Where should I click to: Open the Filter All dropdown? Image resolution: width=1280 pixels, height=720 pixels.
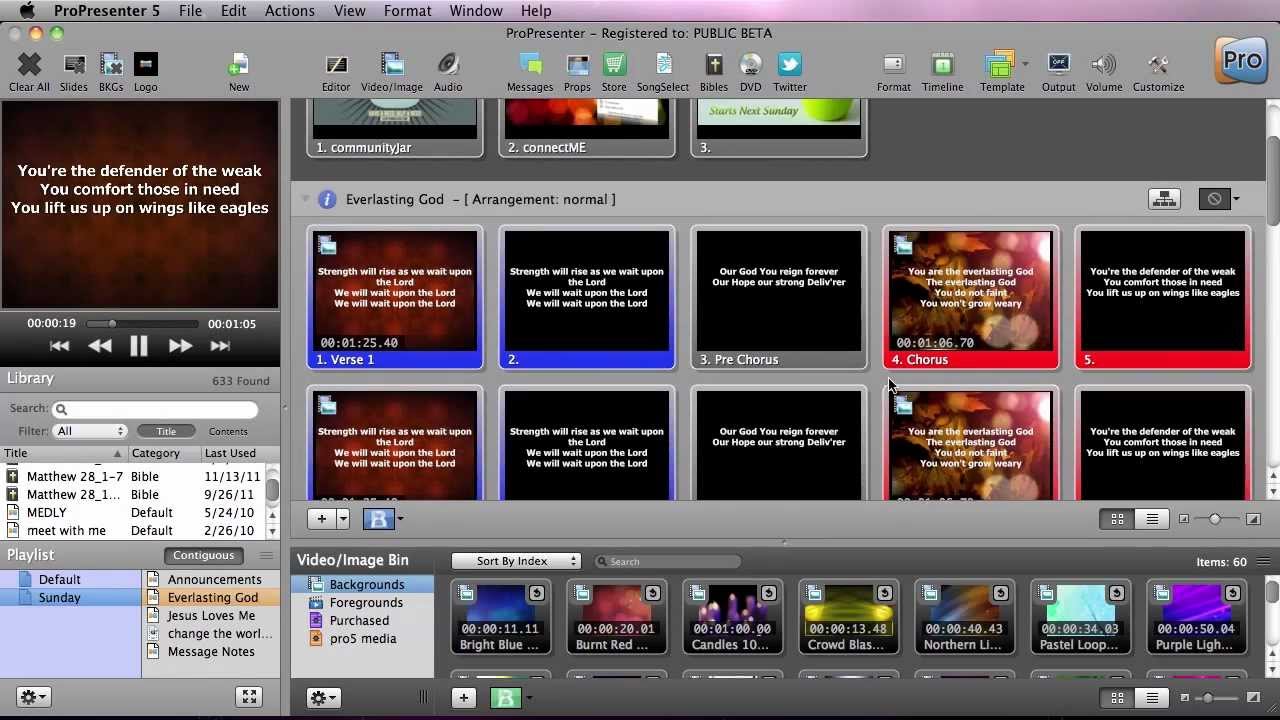[90, 431]
